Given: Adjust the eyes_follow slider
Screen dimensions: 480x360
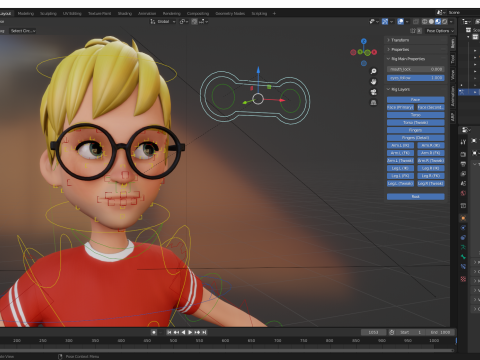Looking at the screenshot, I should click(416, 78).
